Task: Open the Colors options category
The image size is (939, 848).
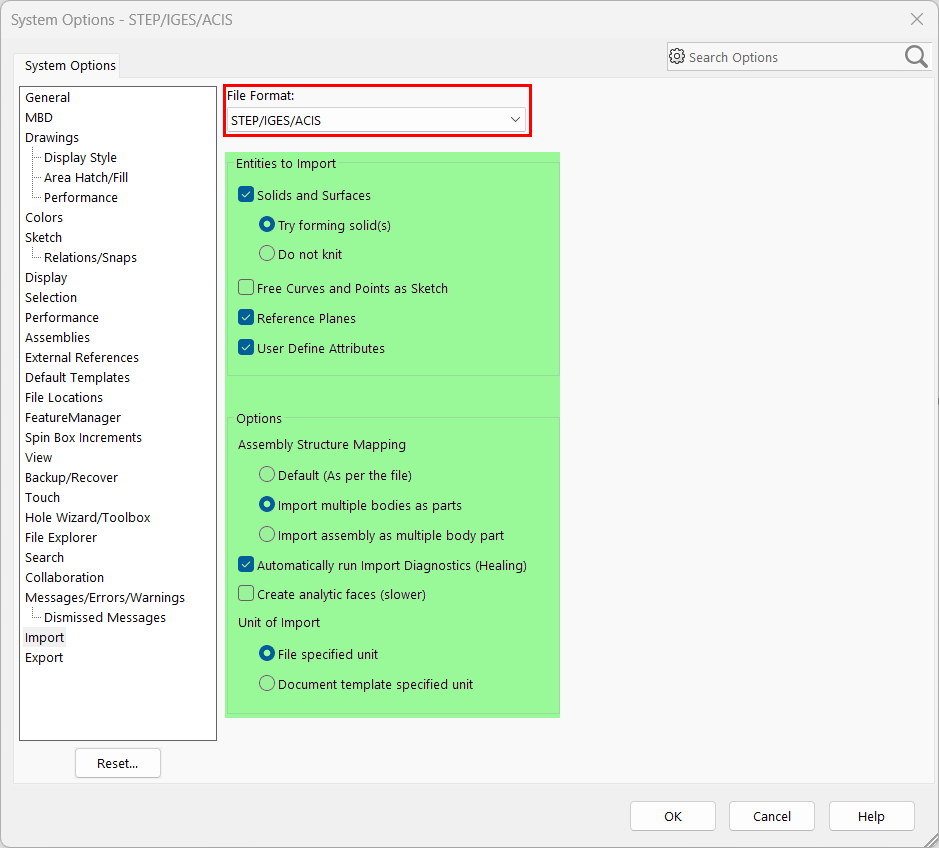Action: [x=44, y=217]
